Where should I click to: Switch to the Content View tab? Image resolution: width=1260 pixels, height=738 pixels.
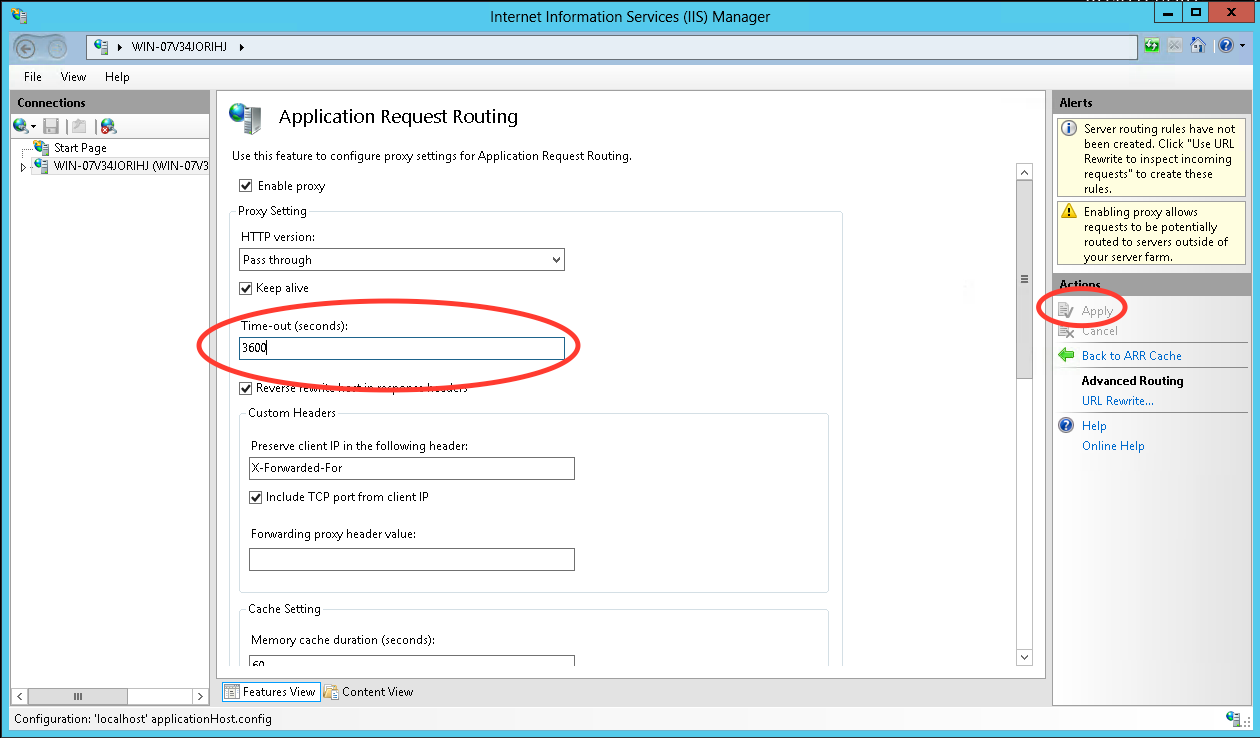coord(368,692)
